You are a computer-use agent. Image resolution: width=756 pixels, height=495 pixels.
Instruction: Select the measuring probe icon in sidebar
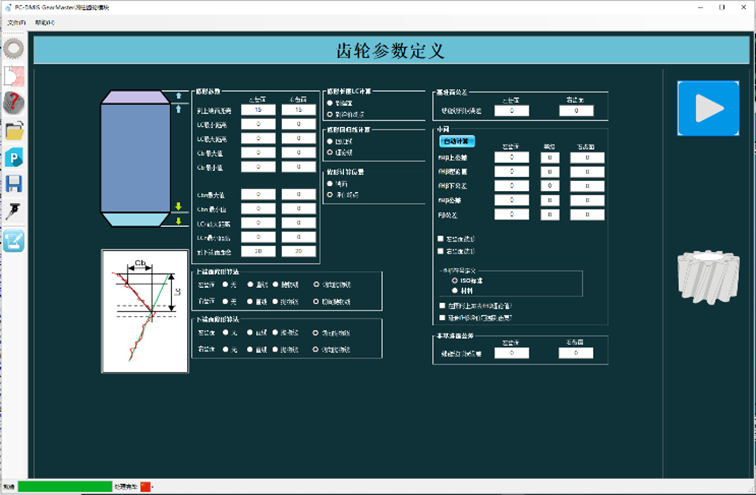point(14,211)
